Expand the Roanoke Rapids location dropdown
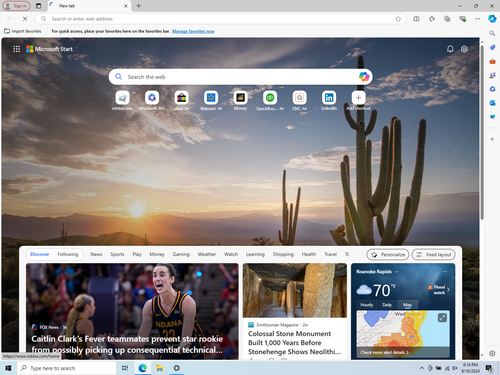Image resolution: width=500 pixels, height=375 pixels. pyautogui.click(x=396, y=272)
